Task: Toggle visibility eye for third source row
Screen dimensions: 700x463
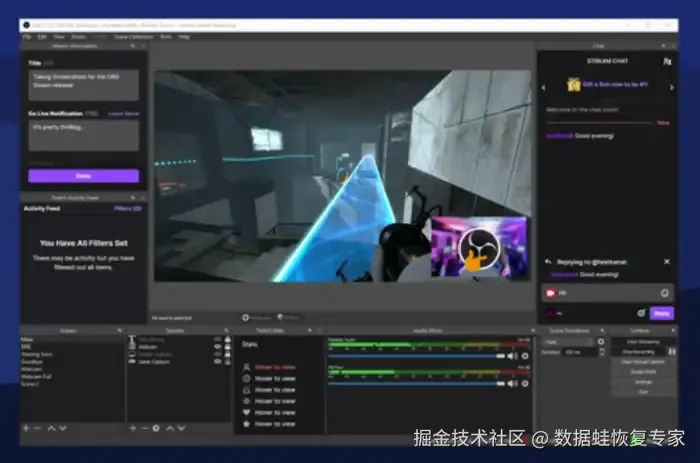Action: pyautogui.click(x=218, y=354)
